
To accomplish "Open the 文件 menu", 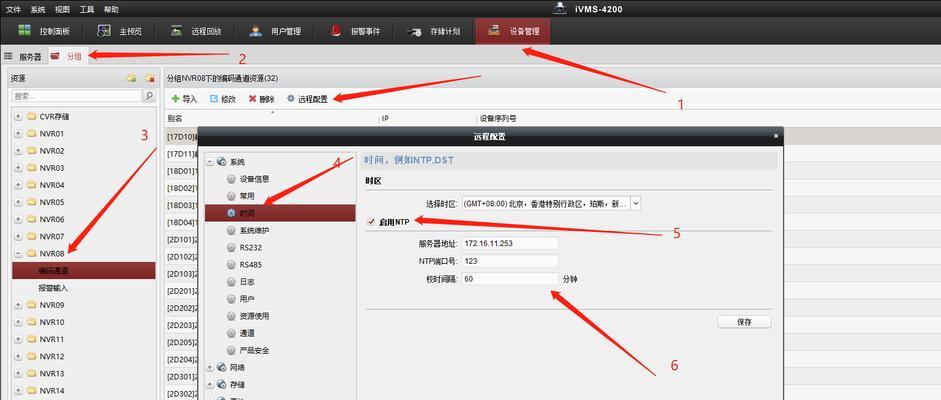I will tap(14, 10).
